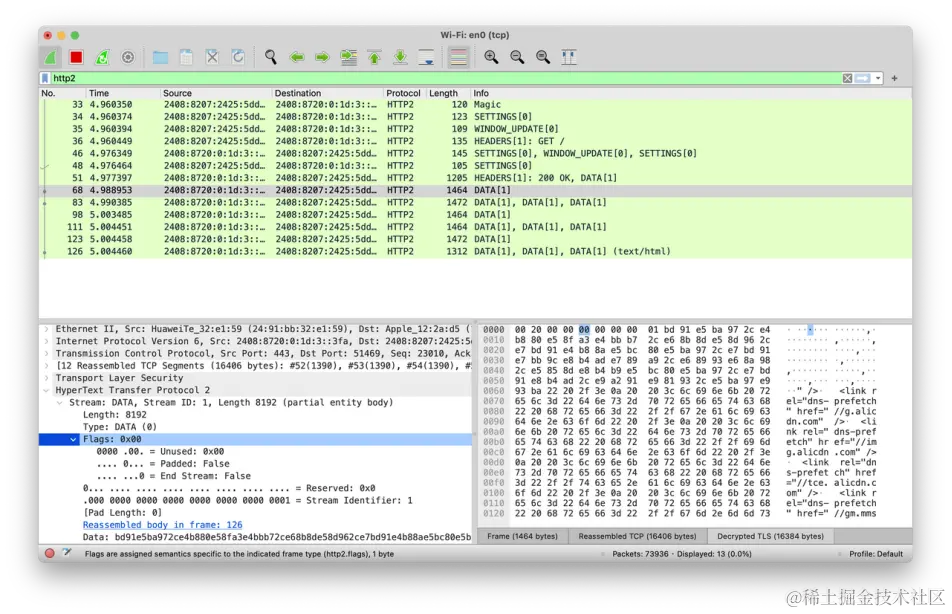952x614 pixels.
Task: Switch to Frame (1464 bytes) tab
Action: click(x=522, y=536)
